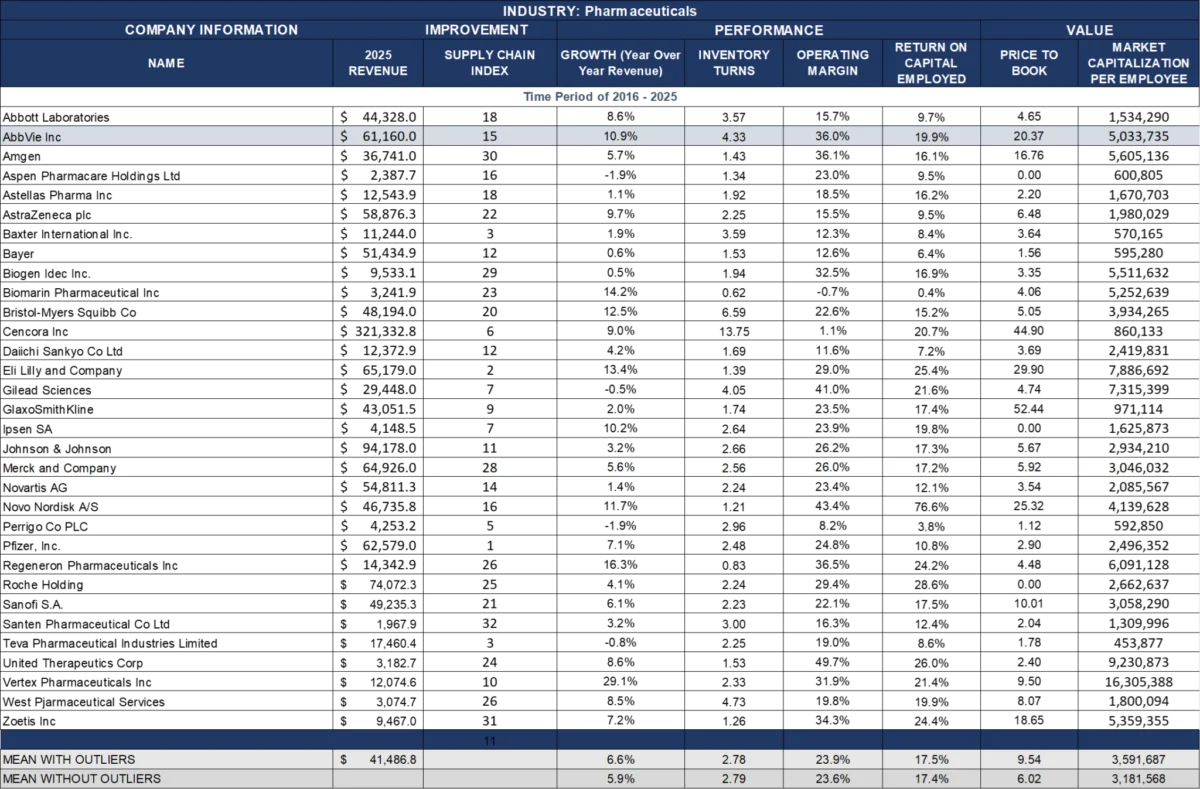
Task: Select Johnson & Johnson revenue 94,178.0
Action: click(378, 448)
